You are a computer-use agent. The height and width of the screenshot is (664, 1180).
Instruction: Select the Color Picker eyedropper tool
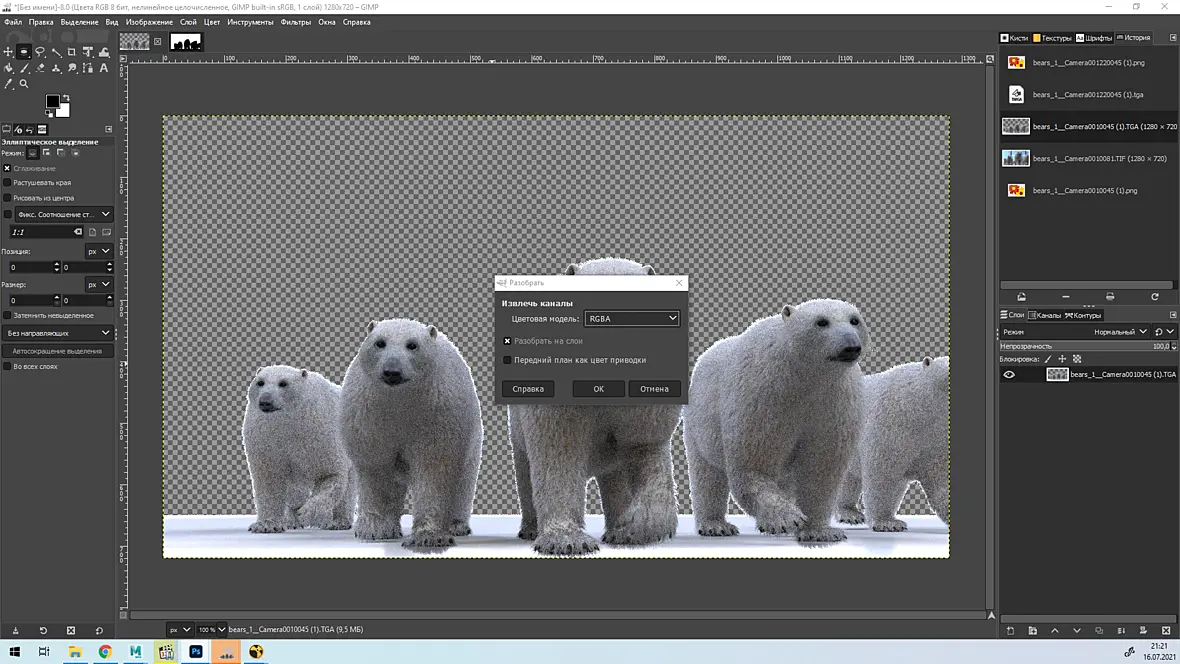(8, 84)
